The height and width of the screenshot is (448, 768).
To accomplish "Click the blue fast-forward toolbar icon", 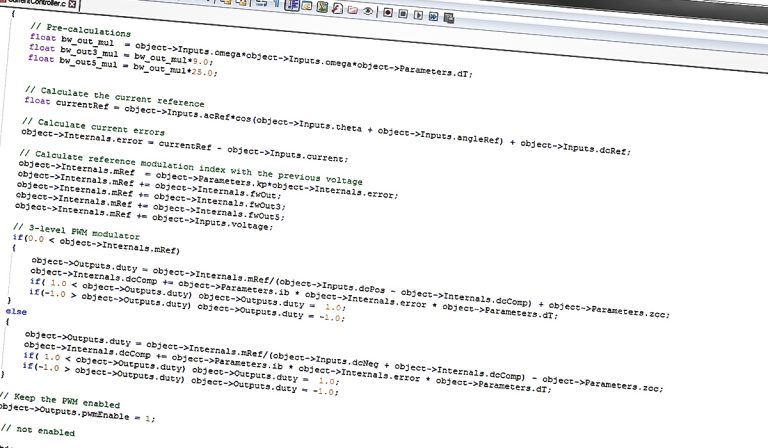I will (x=433, y=16).
